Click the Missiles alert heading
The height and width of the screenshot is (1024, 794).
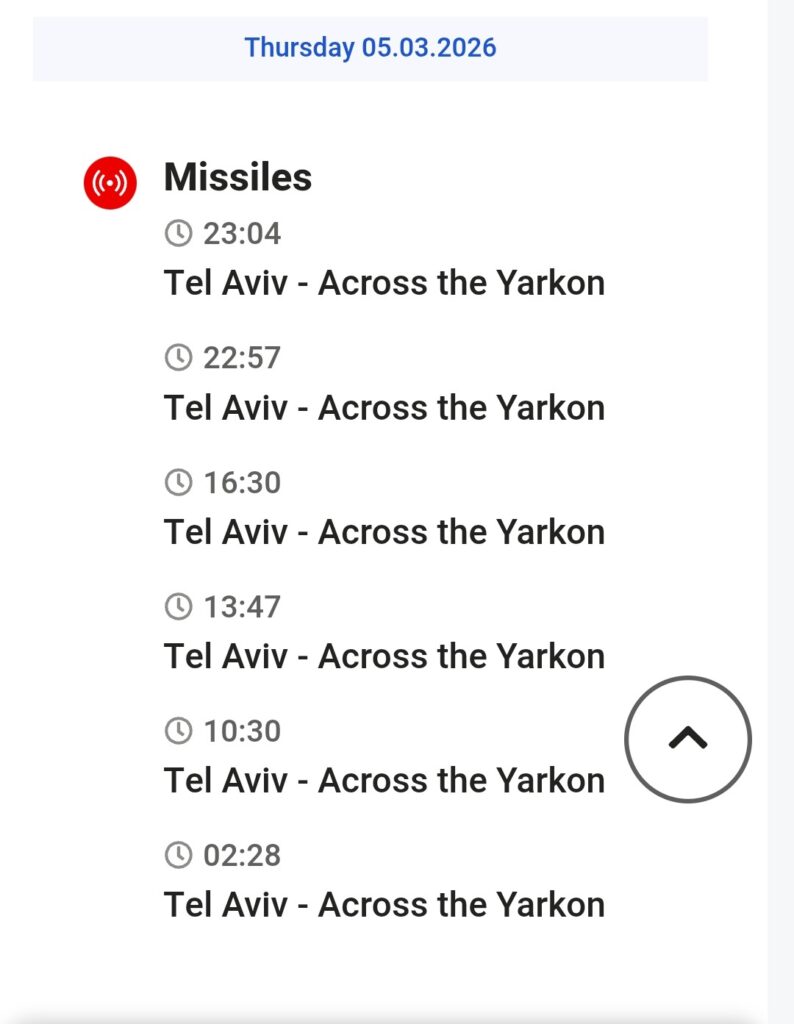click(x=238, y=178)
